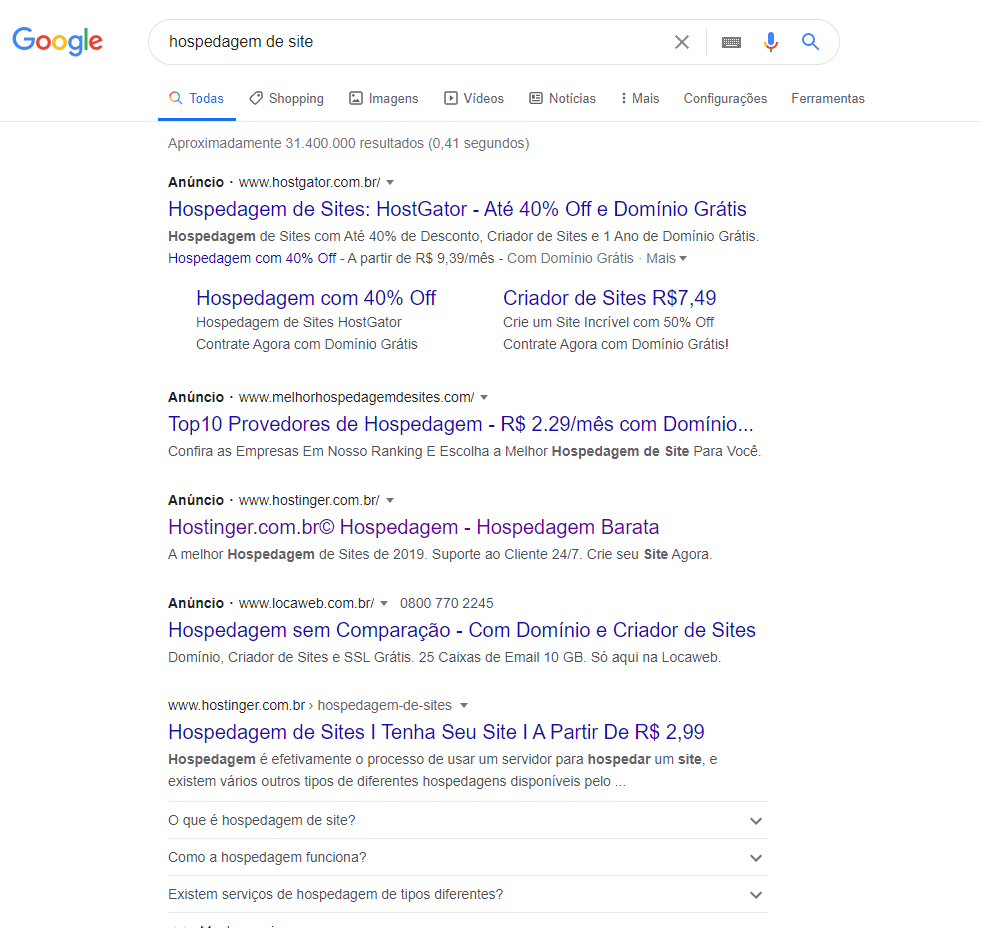
Task: Switch to the Shopping tab
Action: click(287, 98)
